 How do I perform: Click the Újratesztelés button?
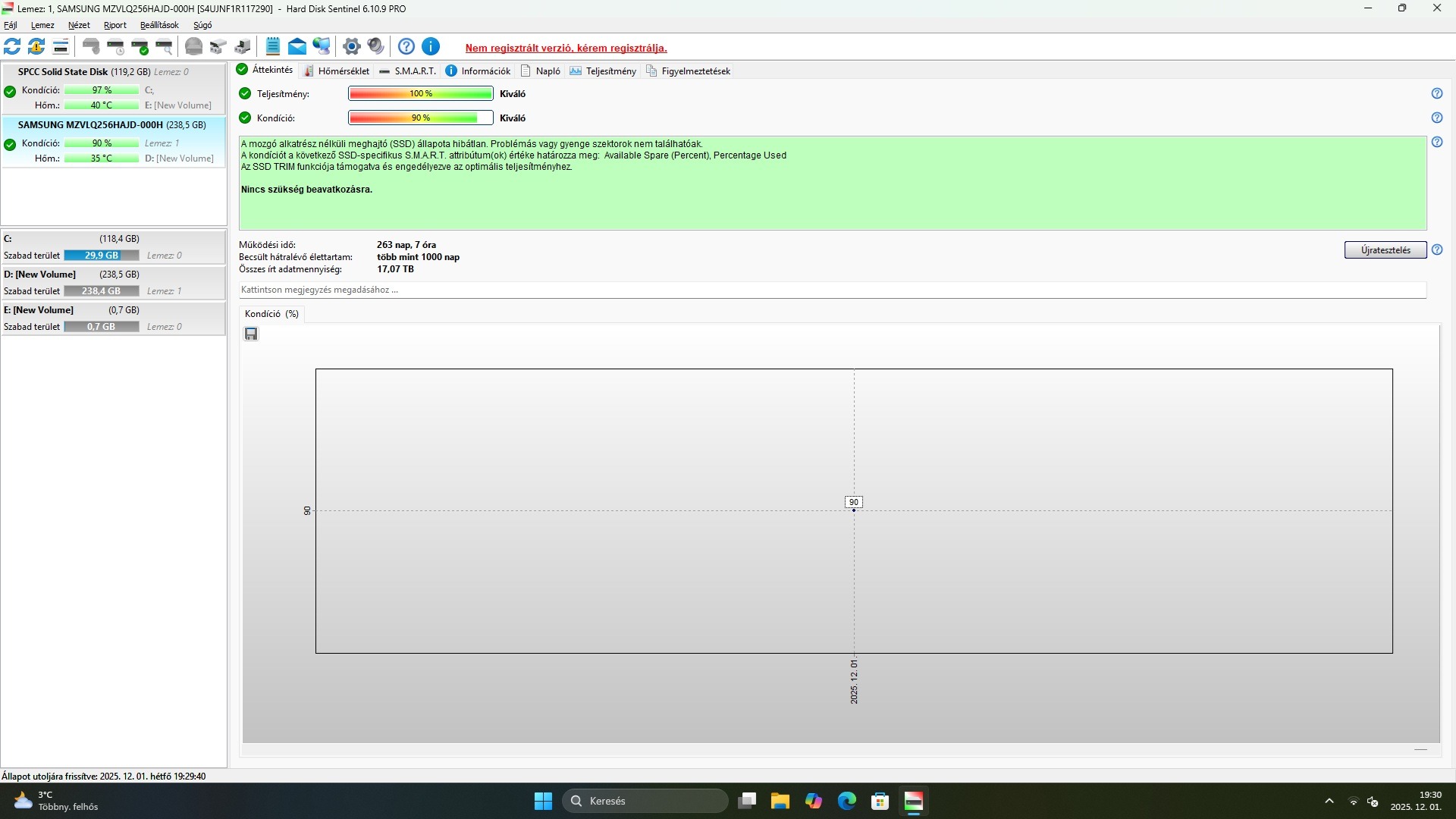point(1385,250)
